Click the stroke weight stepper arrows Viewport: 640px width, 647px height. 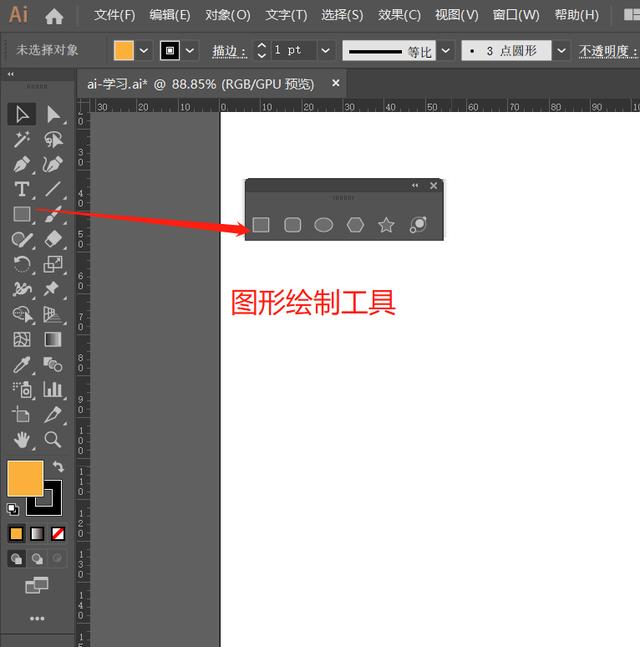(261, 50)
